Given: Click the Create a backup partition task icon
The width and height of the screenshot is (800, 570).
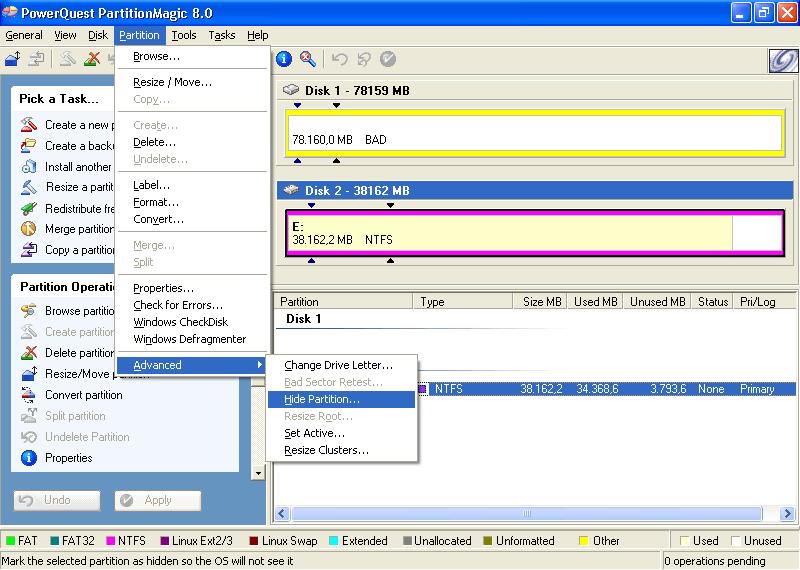Looking at the screenshot, I should click(x=29, y=145).
